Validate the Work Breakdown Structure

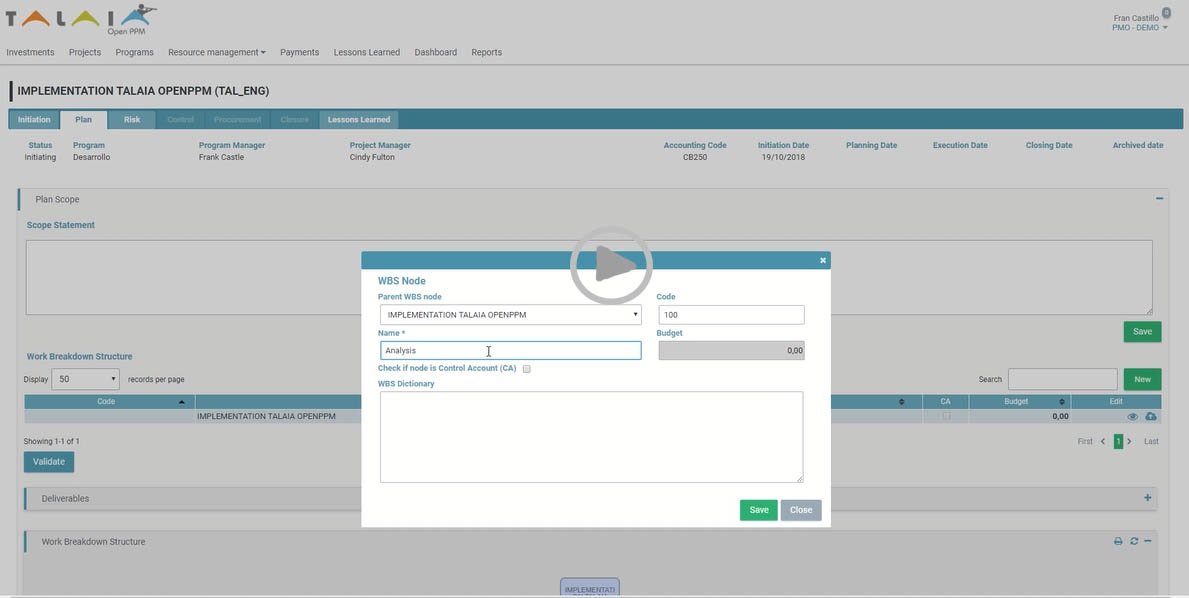click(x=49, y=462)
